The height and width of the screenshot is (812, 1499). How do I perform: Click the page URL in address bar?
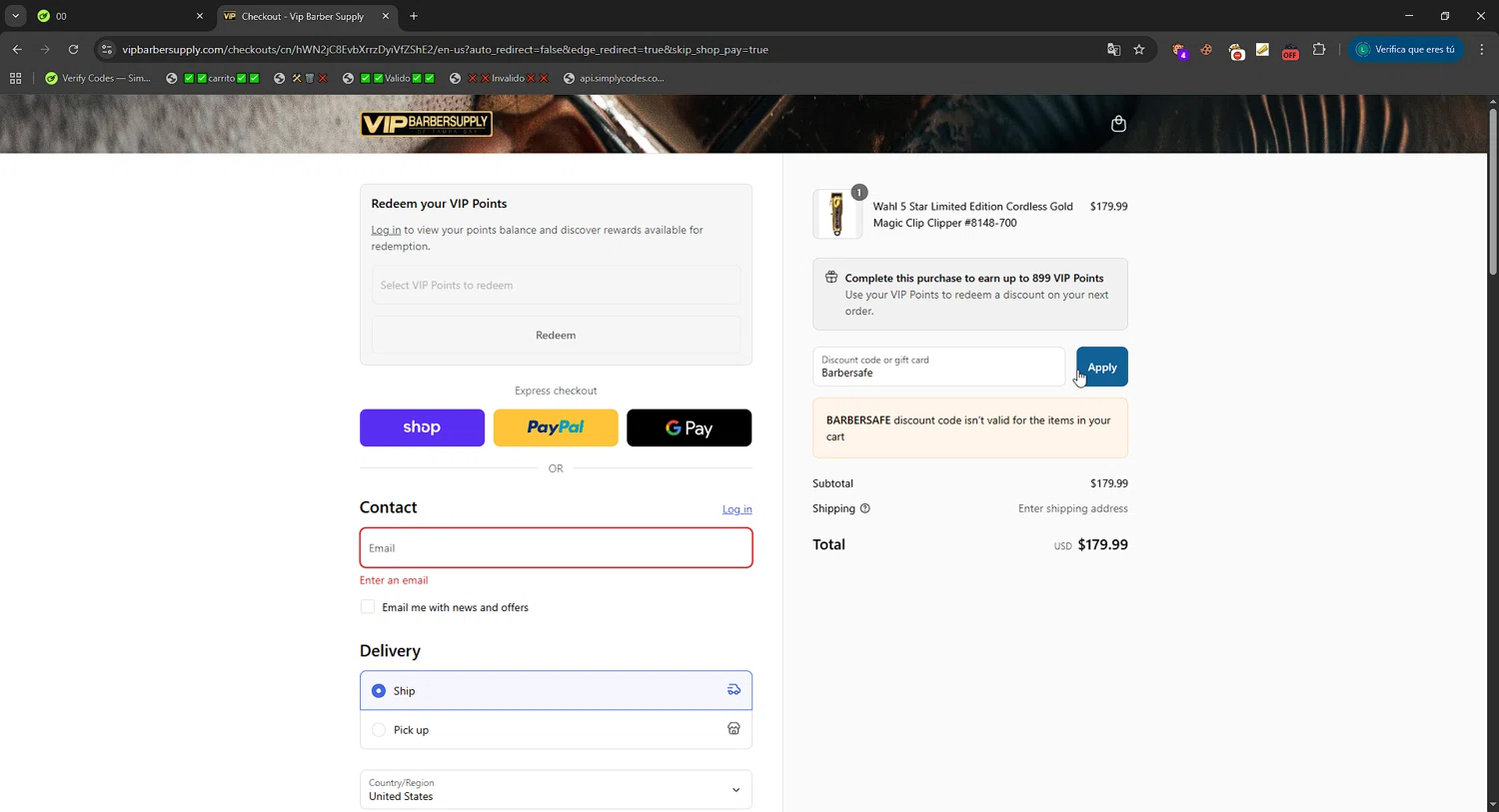(x=446, y=49)
